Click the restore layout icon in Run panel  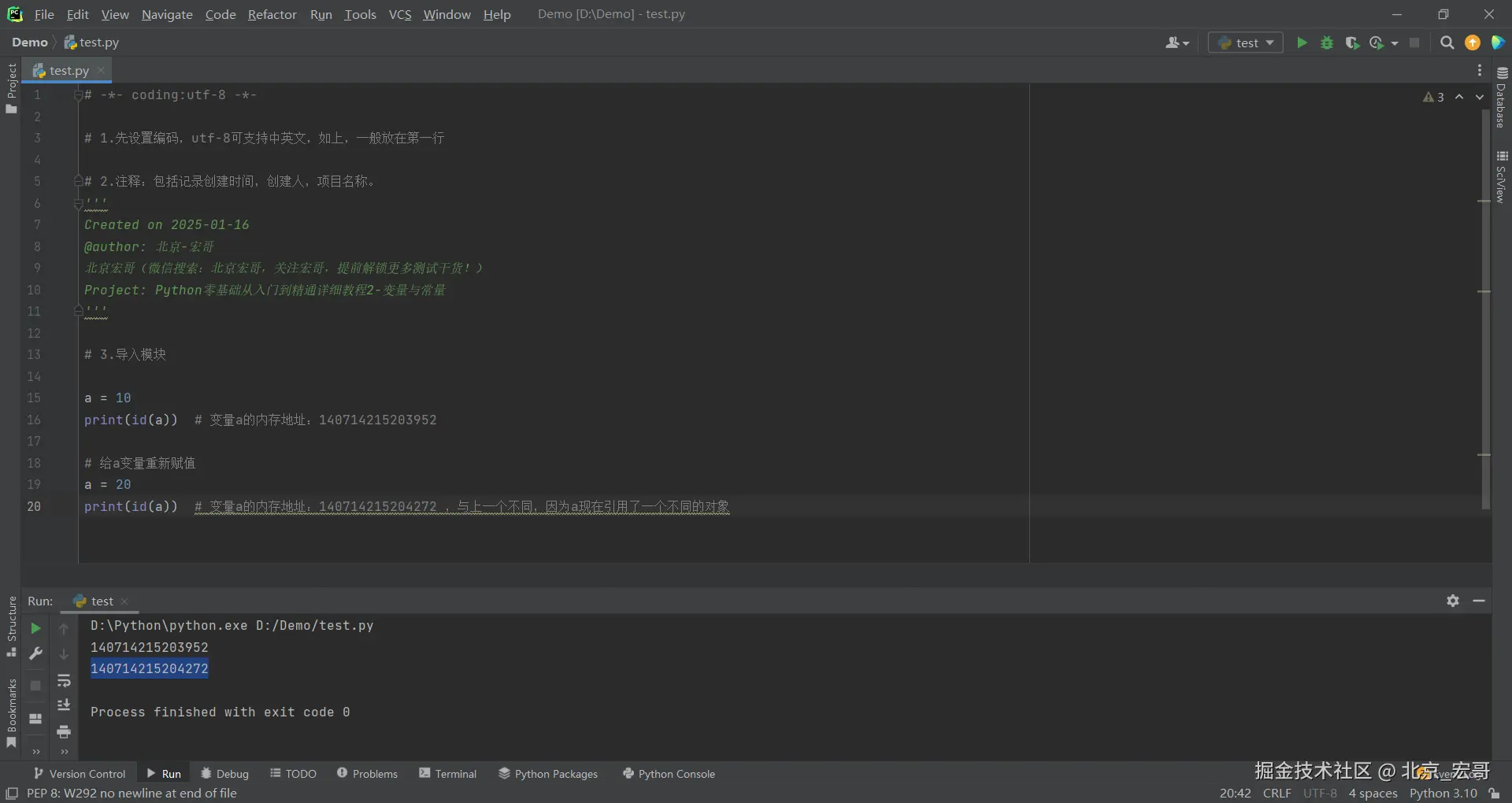(35, 718)
